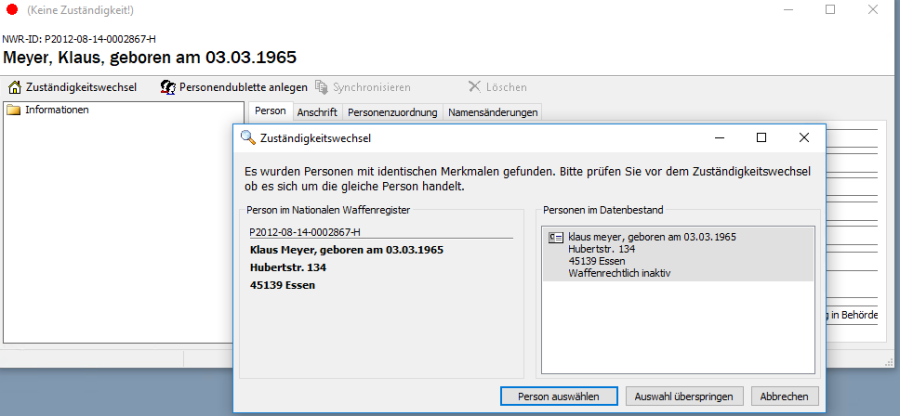Click the Synchronisieren toolbar icon
The height and width of the screenshot is (416, 900).
[x=321, y=87]
